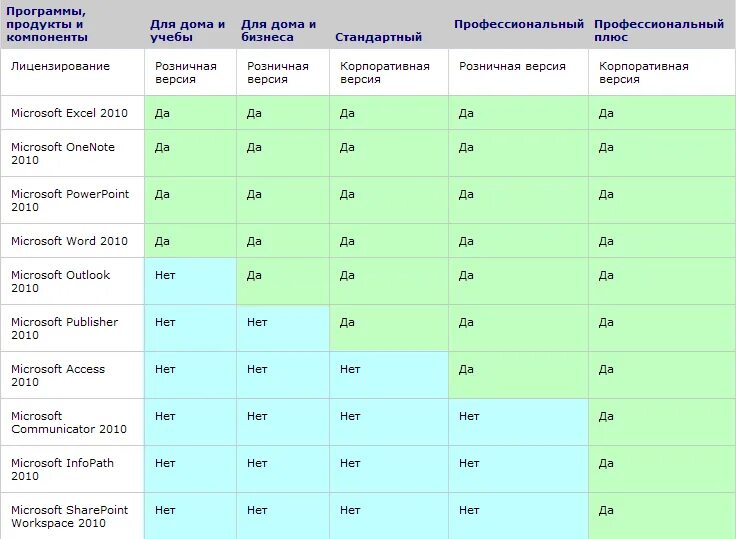Click the 'Профессиональный плюс' column header
The width and height of the screenshot is (736, 539).
click(659, 31)
